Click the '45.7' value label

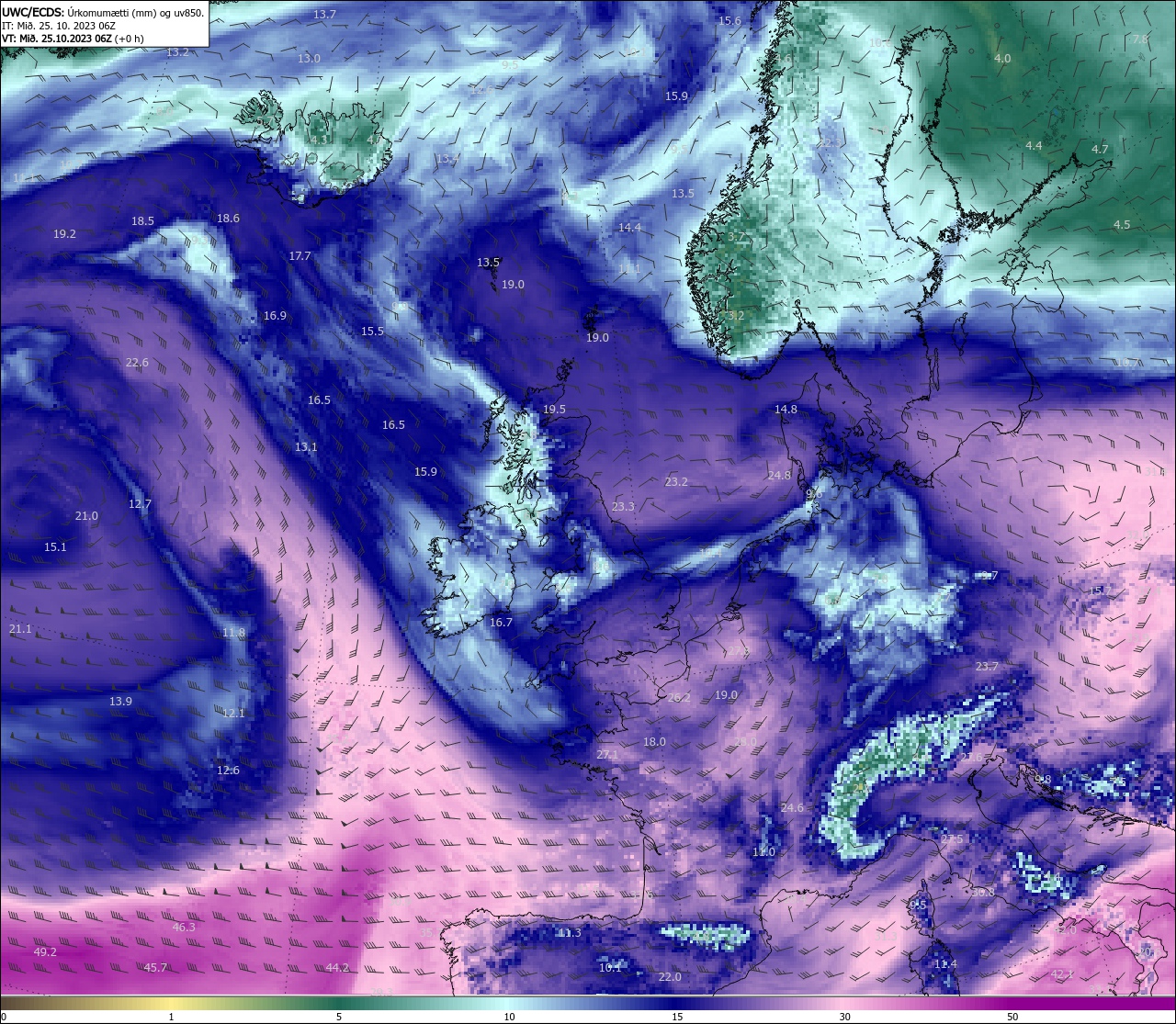click(155, 968)
